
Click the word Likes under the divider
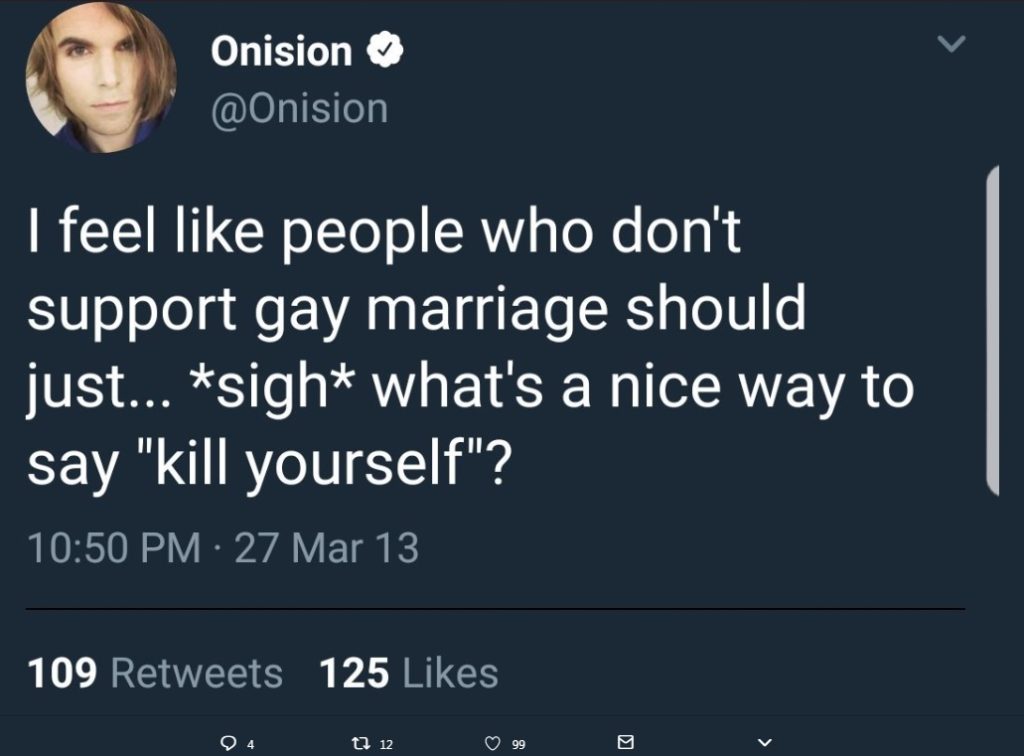(449, 673)
